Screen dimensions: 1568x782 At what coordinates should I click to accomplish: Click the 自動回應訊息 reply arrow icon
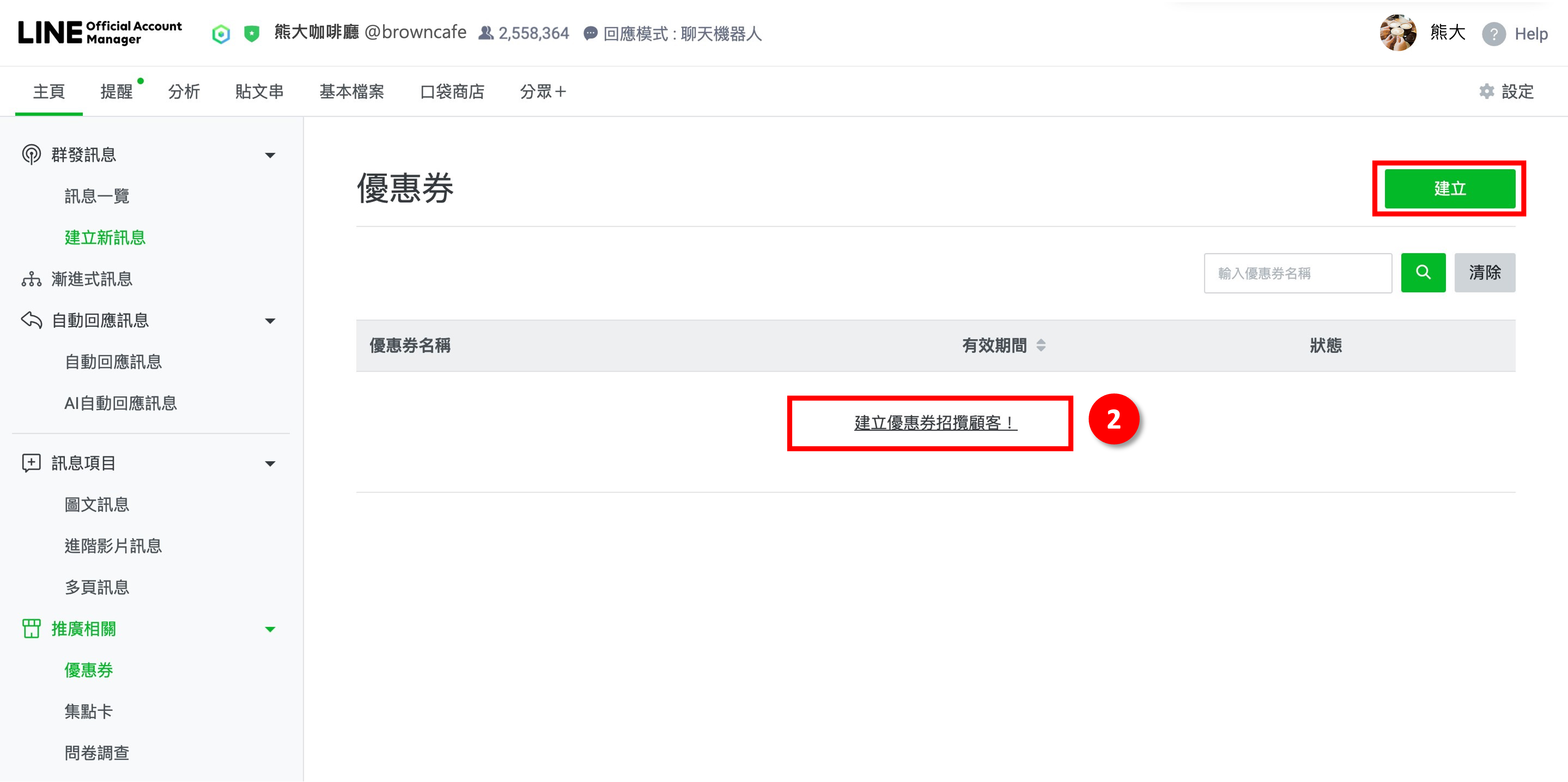pyautogui.click(x=31, y=320)
